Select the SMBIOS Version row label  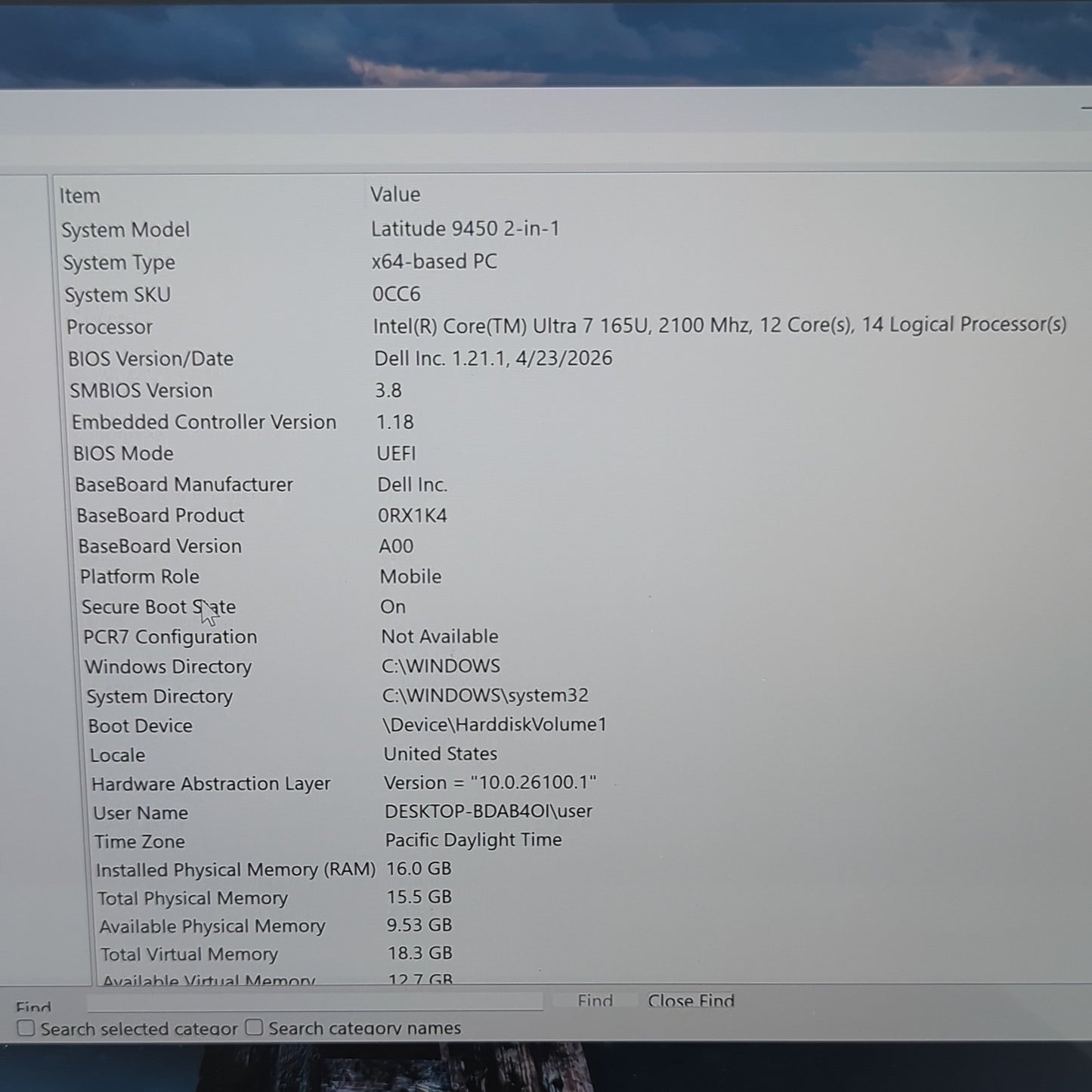(x=141, y=391)
